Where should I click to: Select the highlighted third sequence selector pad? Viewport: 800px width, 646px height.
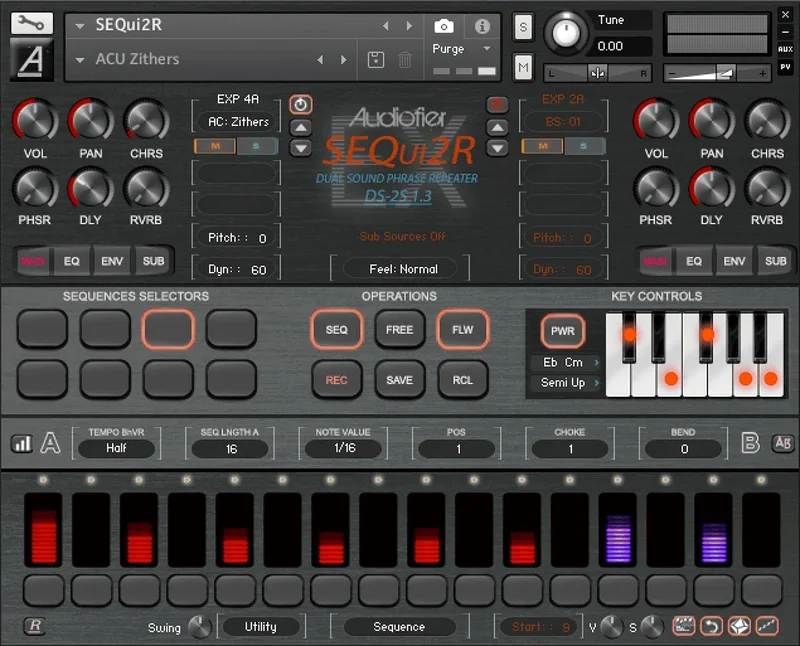[x=168, y=329]
